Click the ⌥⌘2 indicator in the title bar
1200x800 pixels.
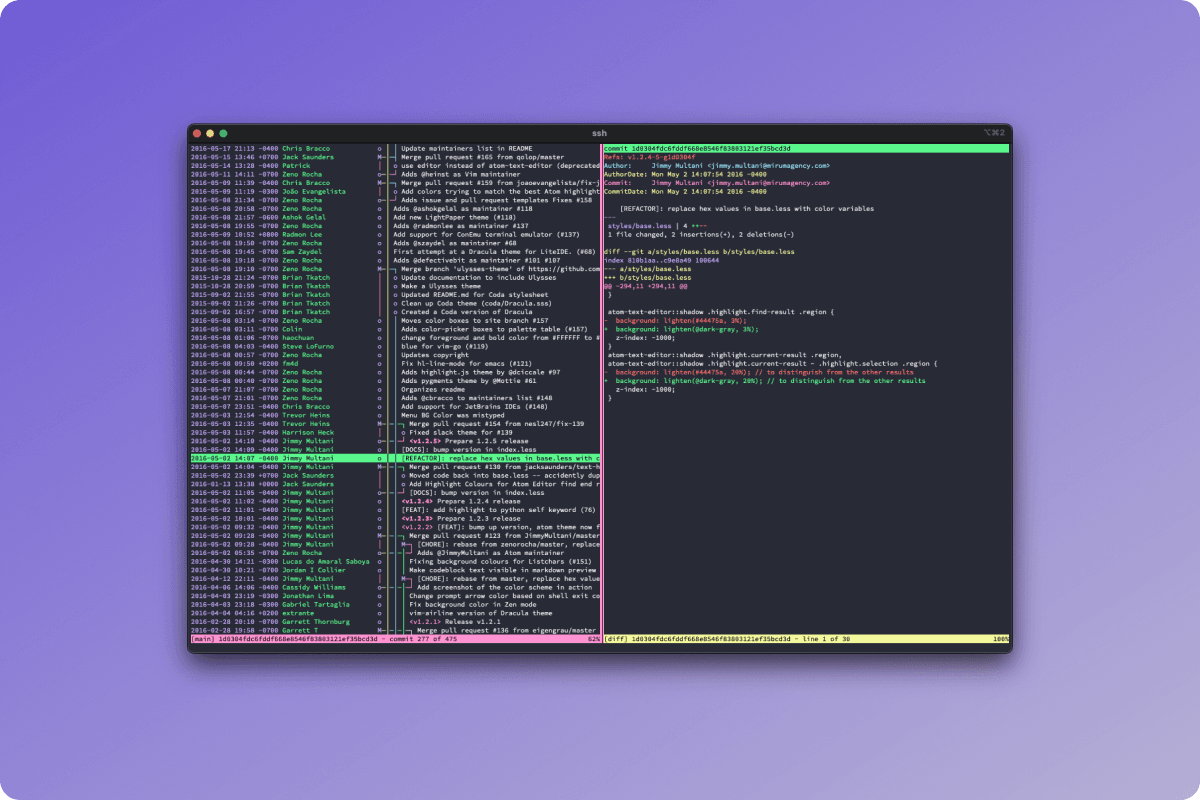(x=995, y=131)
